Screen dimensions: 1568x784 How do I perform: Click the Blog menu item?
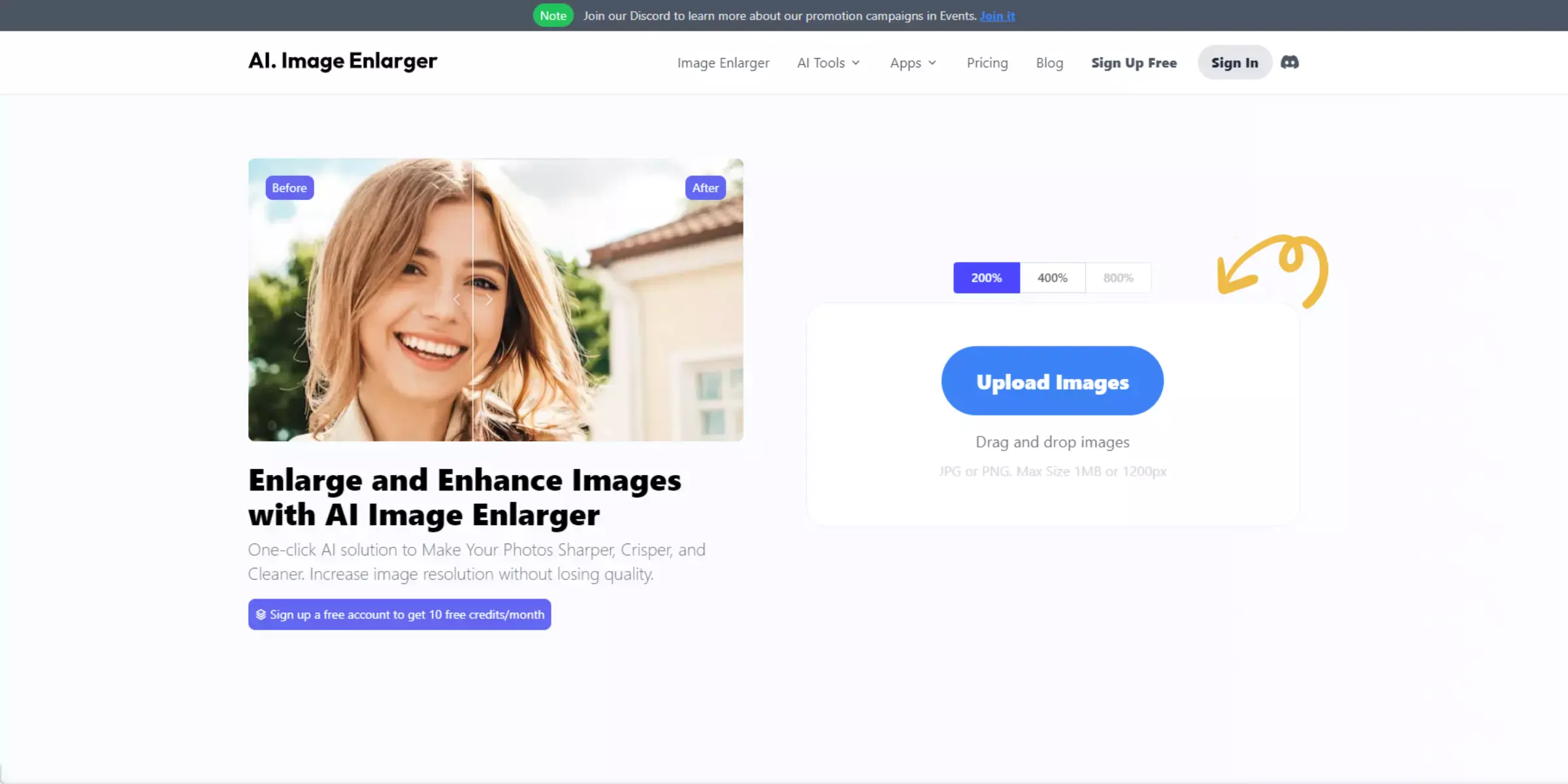coord(1049,62)
